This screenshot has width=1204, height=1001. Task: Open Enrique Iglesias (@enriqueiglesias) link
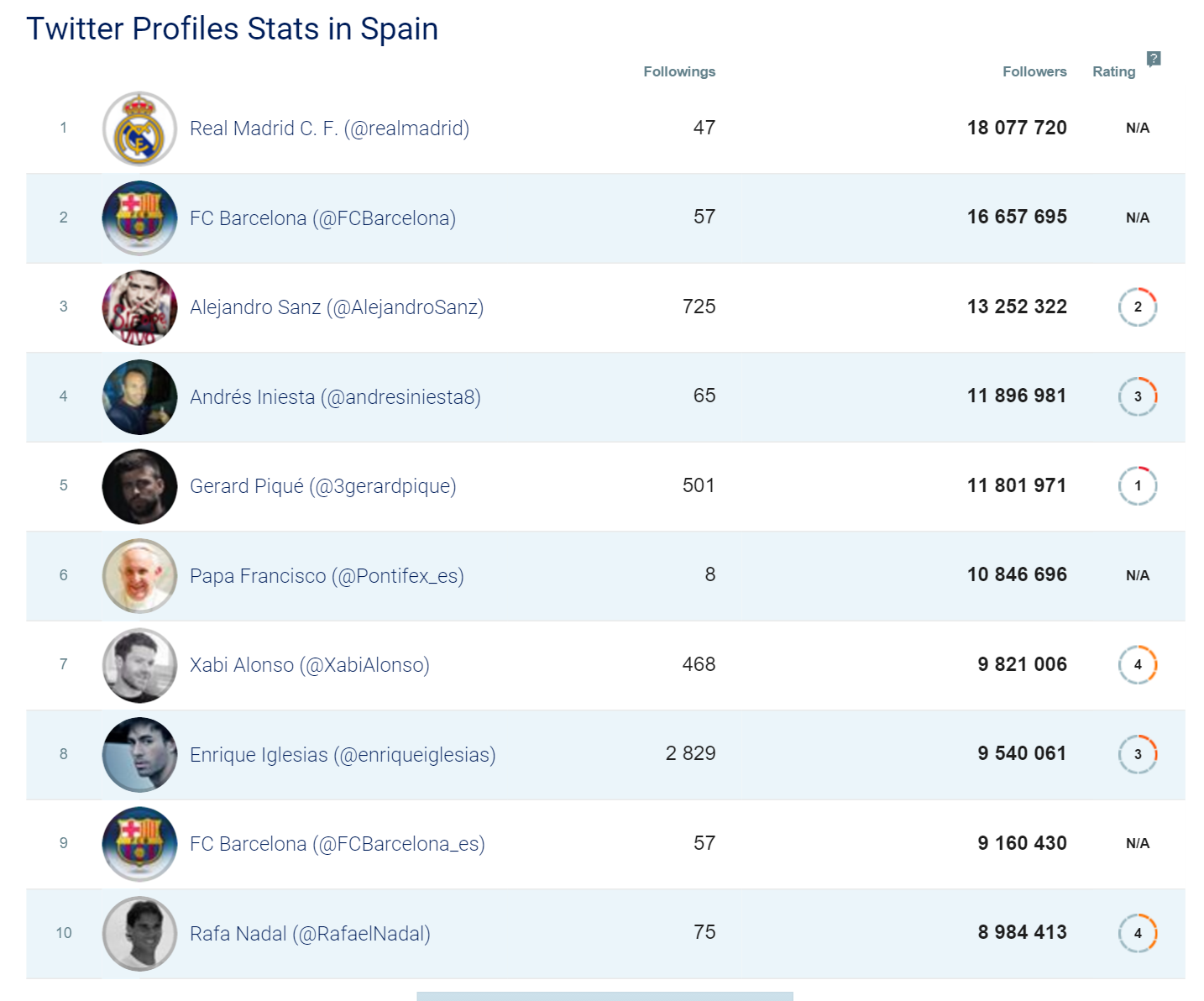343,755
